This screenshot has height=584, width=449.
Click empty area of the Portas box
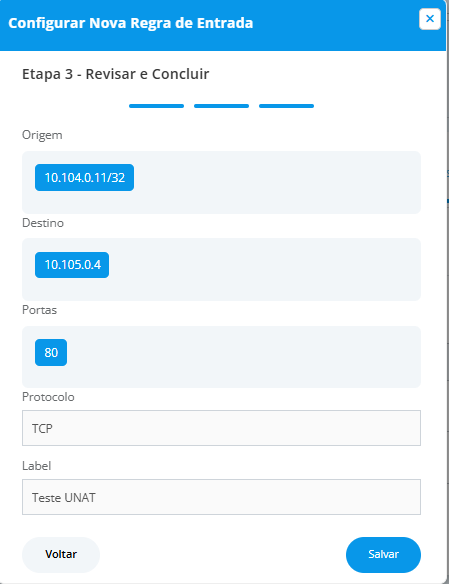coord(242,357)
